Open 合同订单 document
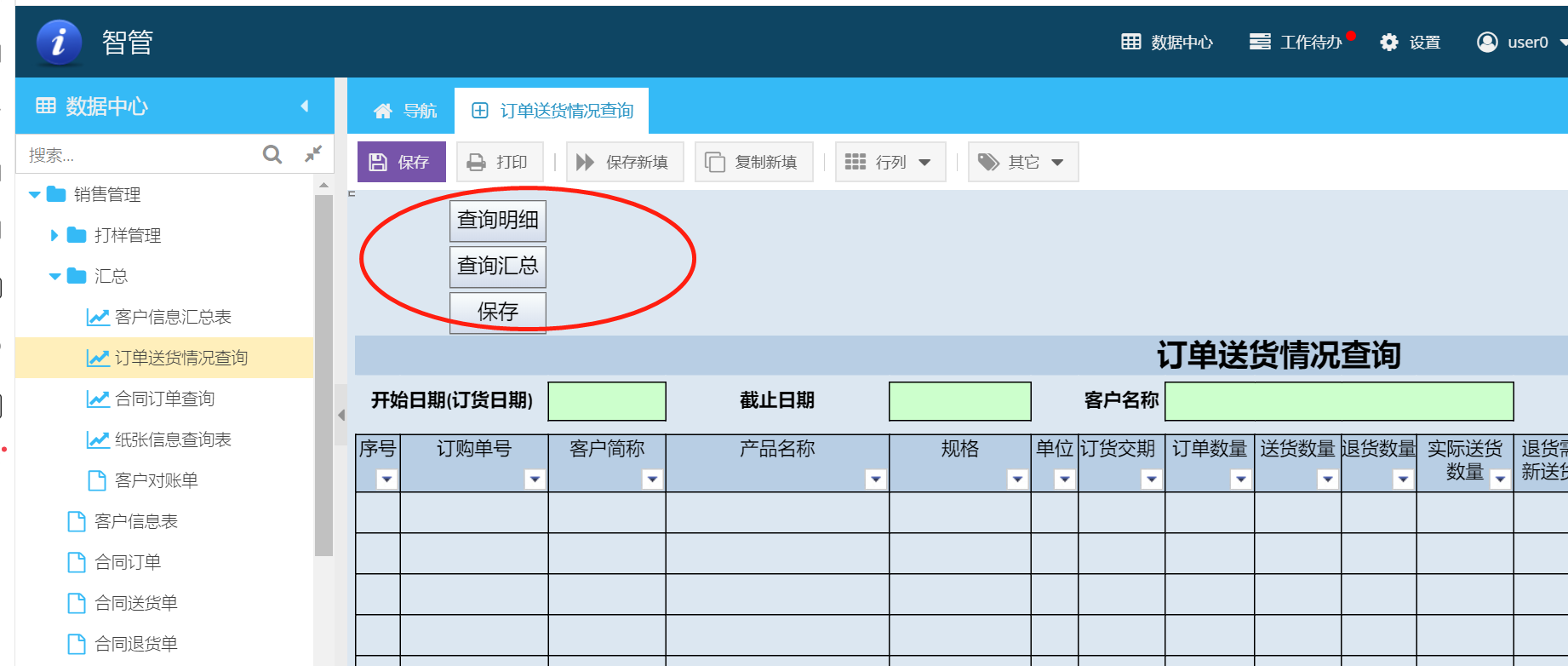 [114, 562]
